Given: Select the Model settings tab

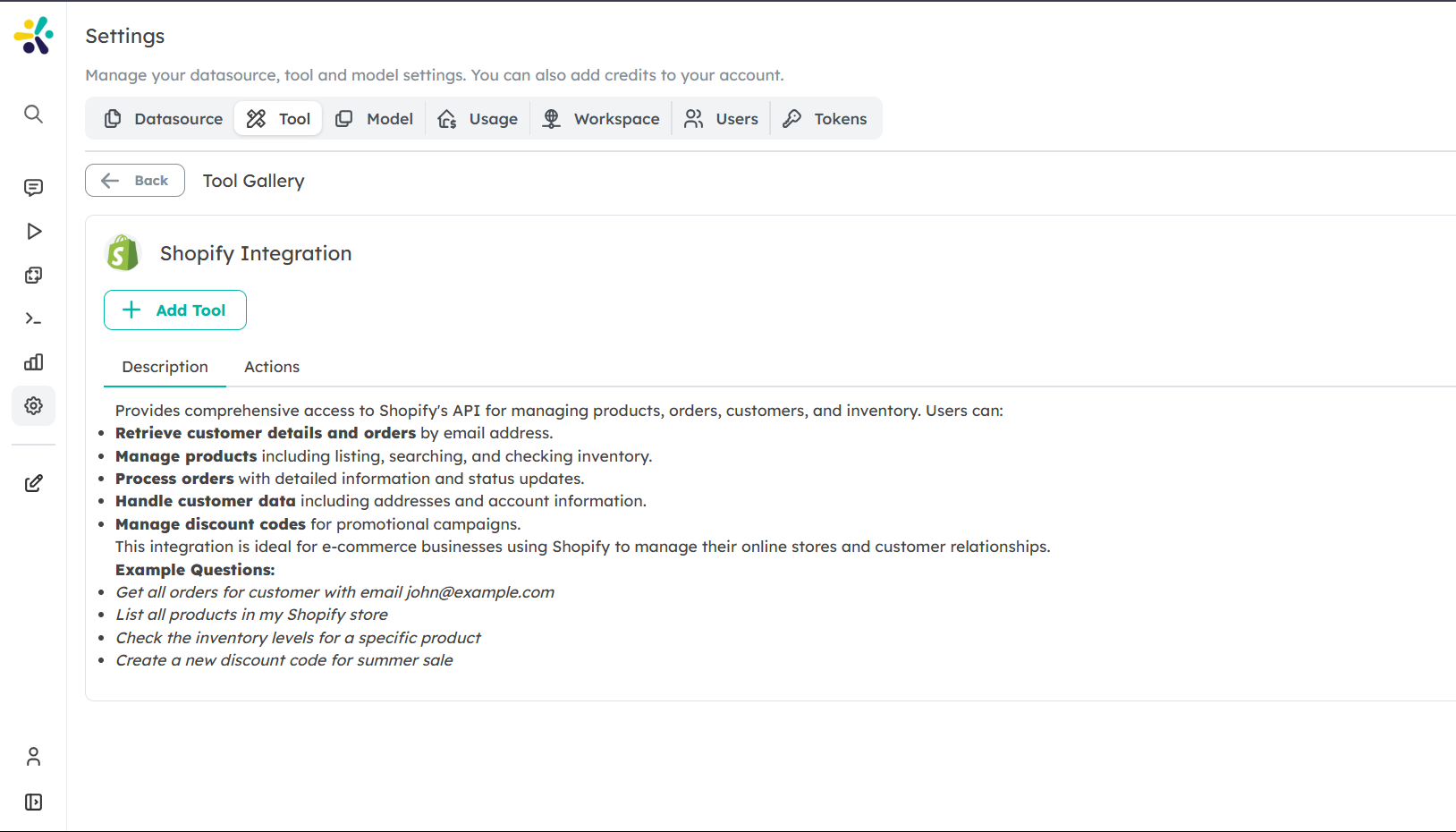Looking at the screenshot, I should coord(374,119).
